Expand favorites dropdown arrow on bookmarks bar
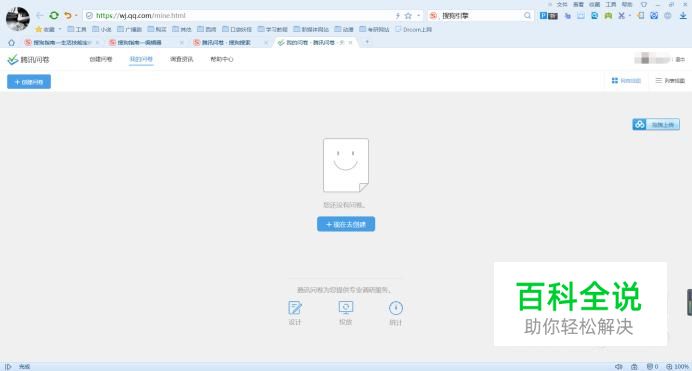 click(60, 29)
